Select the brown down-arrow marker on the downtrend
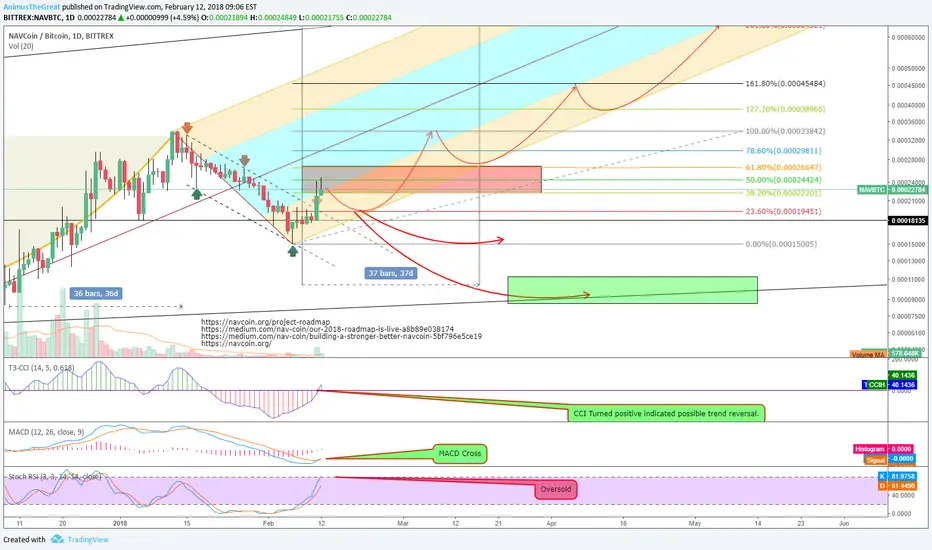The height and width of the screenshot is (550, 932). point(244,161)
